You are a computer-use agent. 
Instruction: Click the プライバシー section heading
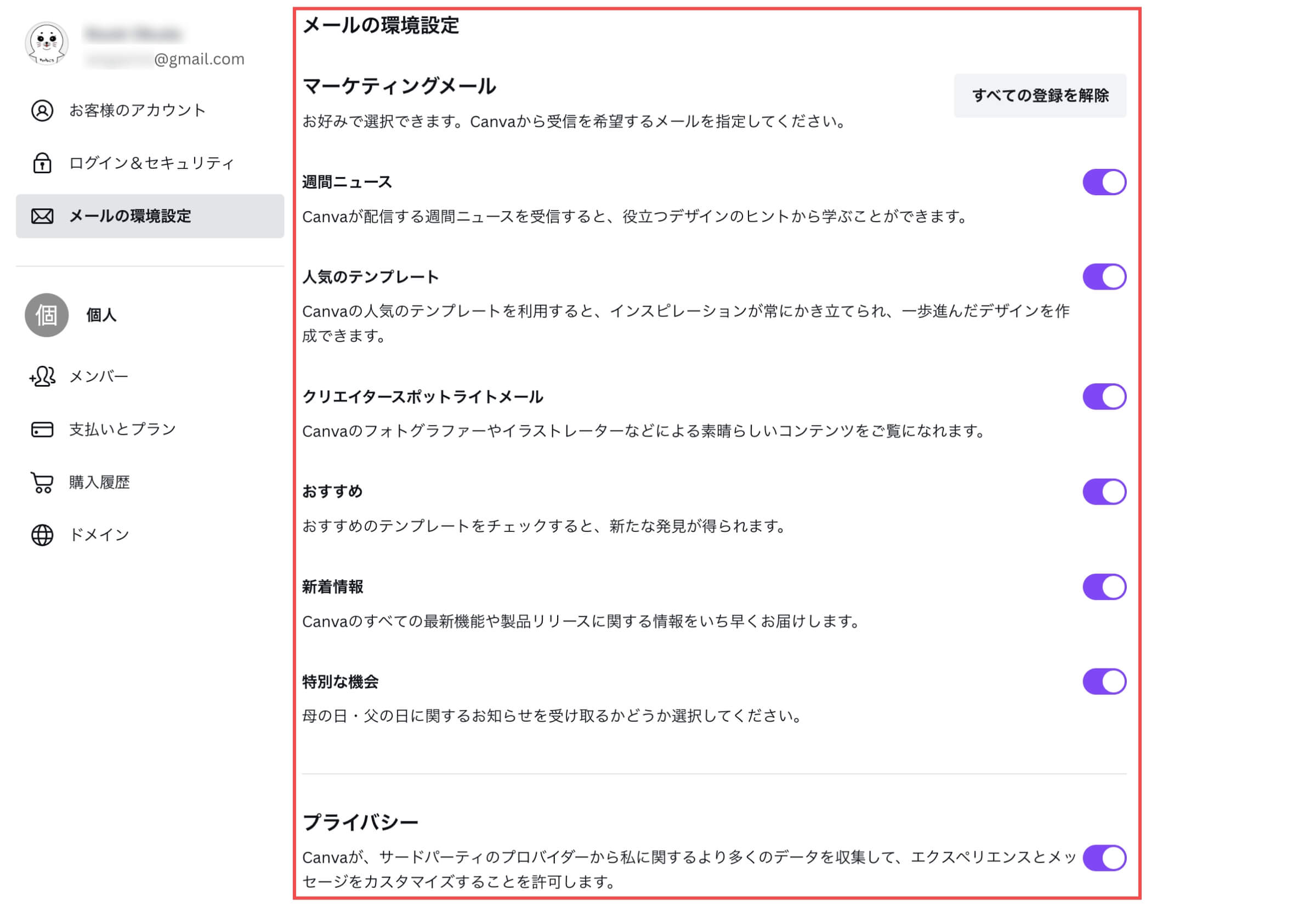tap(361, 823)
